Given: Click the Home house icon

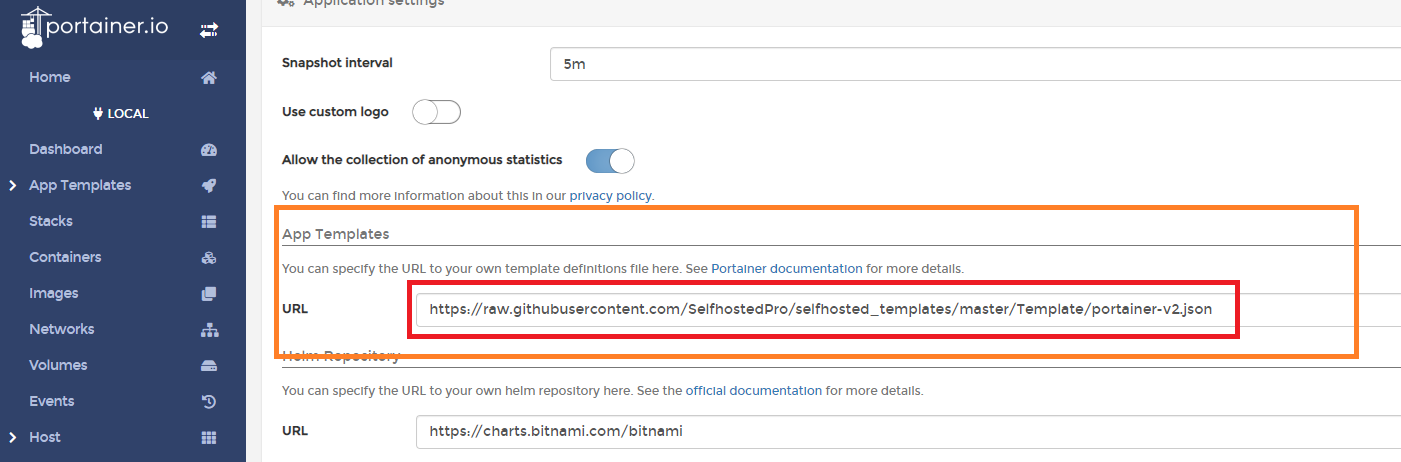Looking at the screenshot, I should coord(209,77).
